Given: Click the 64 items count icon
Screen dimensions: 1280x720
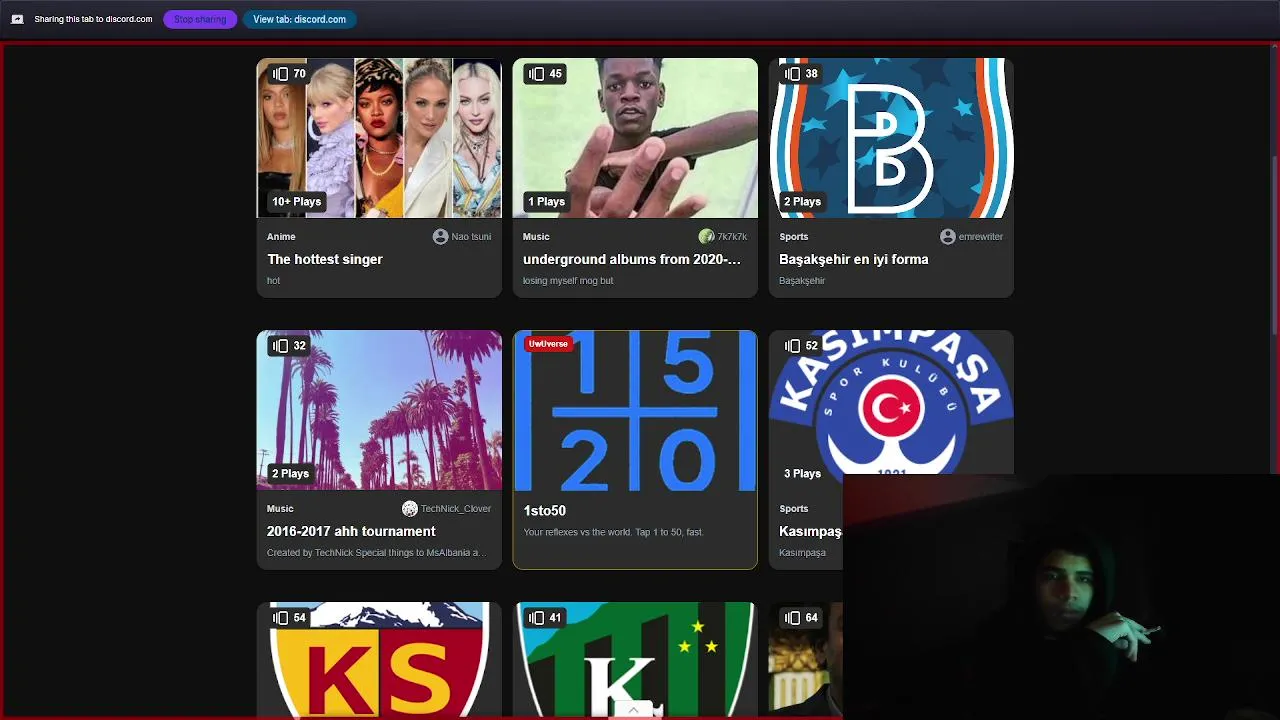Looking at the screenshot, I should point(792,618).
